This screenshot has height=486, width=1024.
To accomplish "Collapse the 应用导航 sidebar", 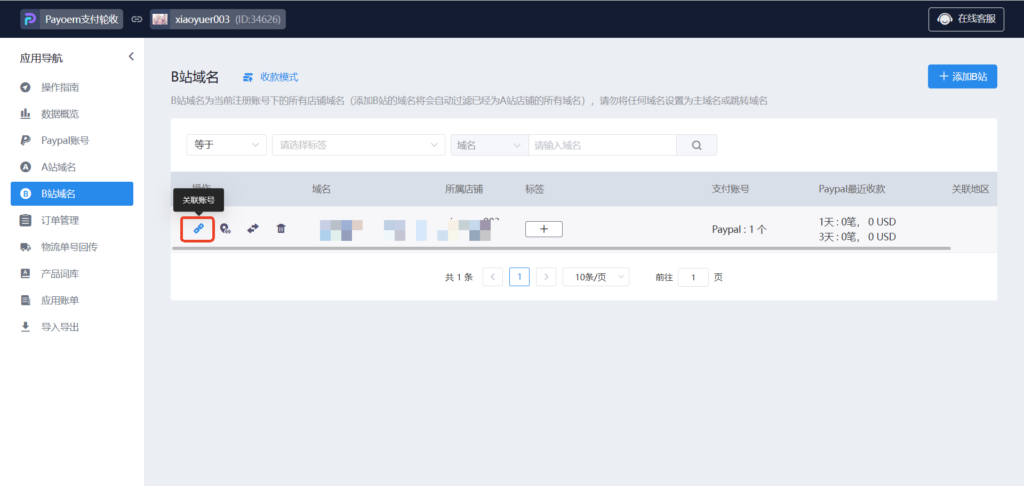I will click(x=131, y=57).
